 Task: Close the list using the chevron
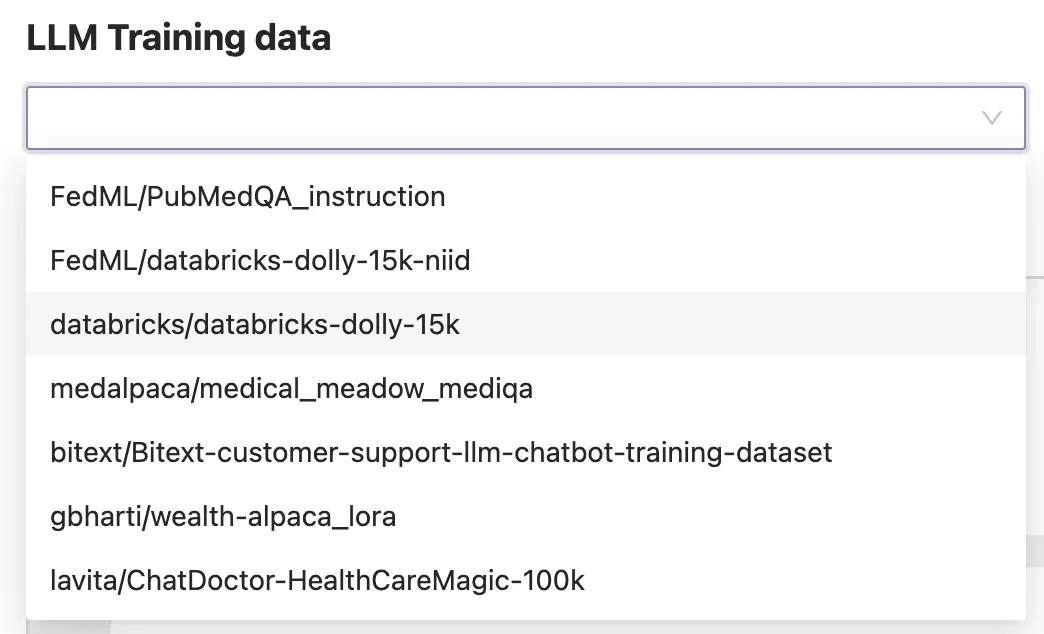[991, 118]
